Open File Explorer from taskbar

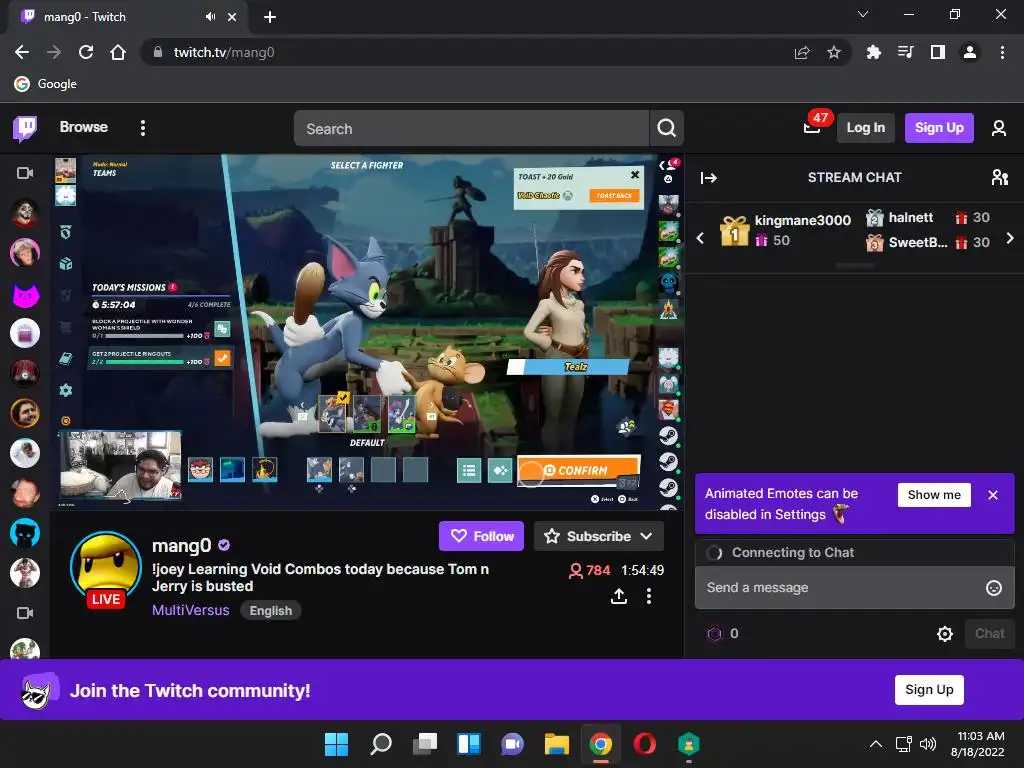556,744
